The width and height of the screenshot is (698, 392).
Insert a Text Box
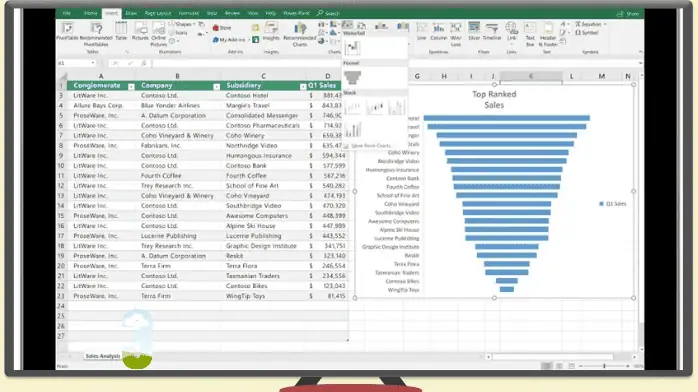pos(530,34)
